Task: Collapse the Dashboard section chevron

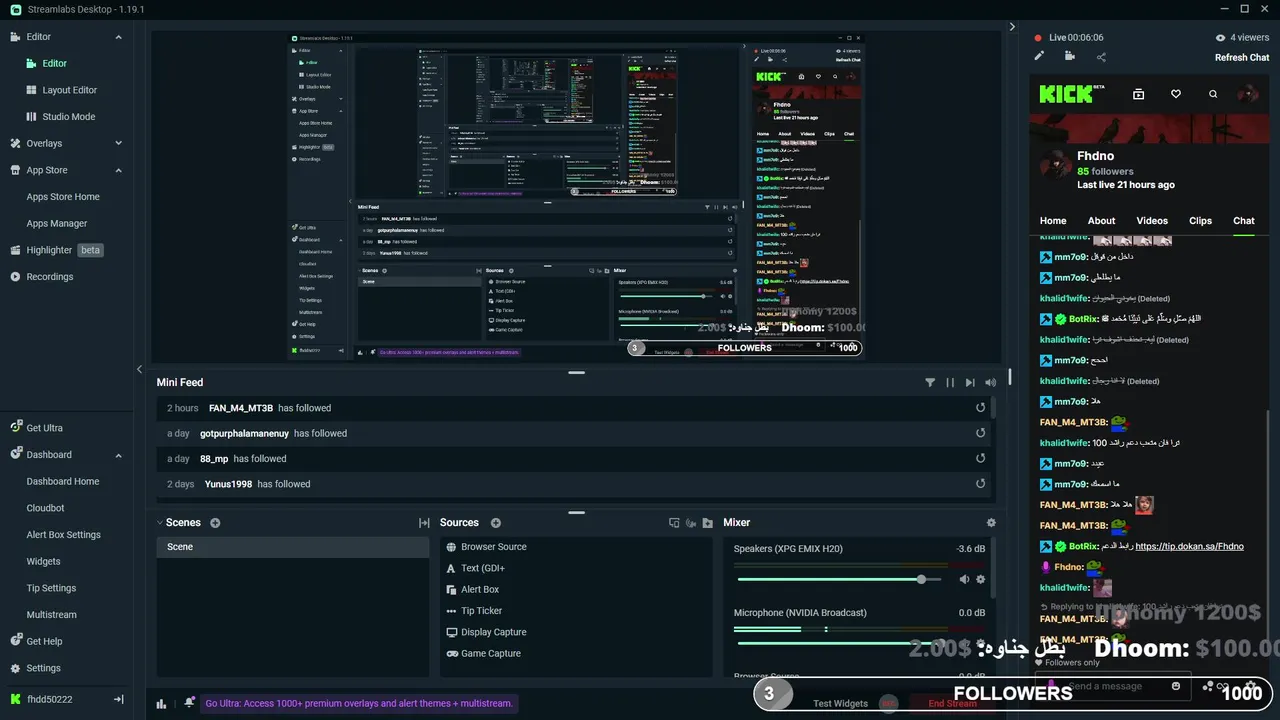Action: click(x=118, y=455)
